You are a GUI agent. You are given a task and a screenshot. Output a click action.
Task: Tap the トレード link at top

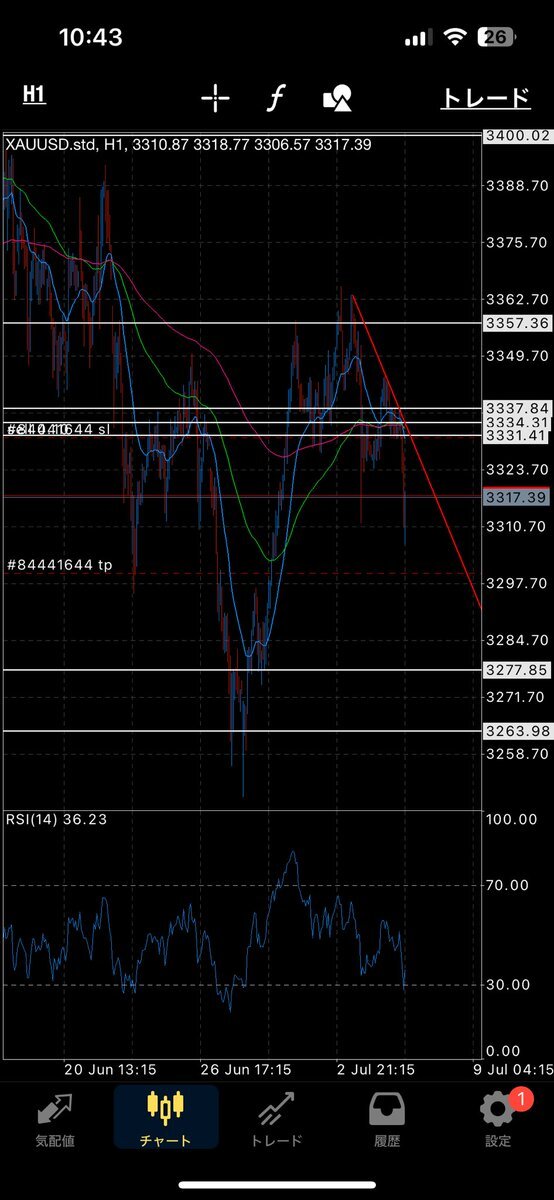click(x=485, y=97)
